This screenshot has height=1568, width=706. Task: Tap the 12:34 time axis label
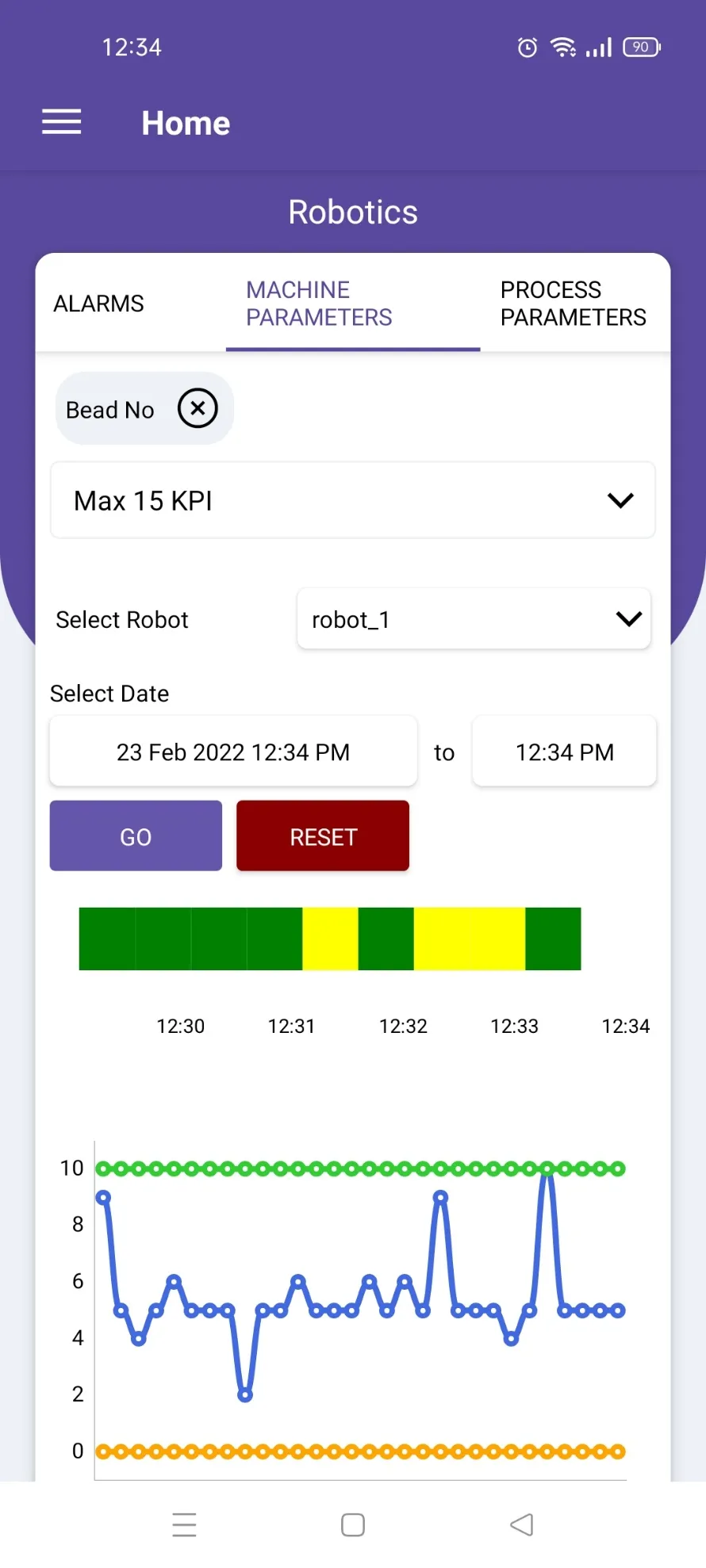click(x=626, y=1027)
